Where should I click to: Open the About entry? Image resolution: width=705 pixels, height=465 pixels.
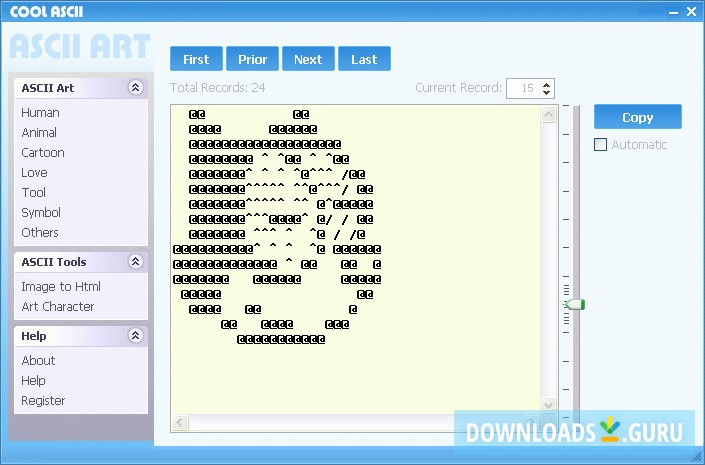(38, 361)
